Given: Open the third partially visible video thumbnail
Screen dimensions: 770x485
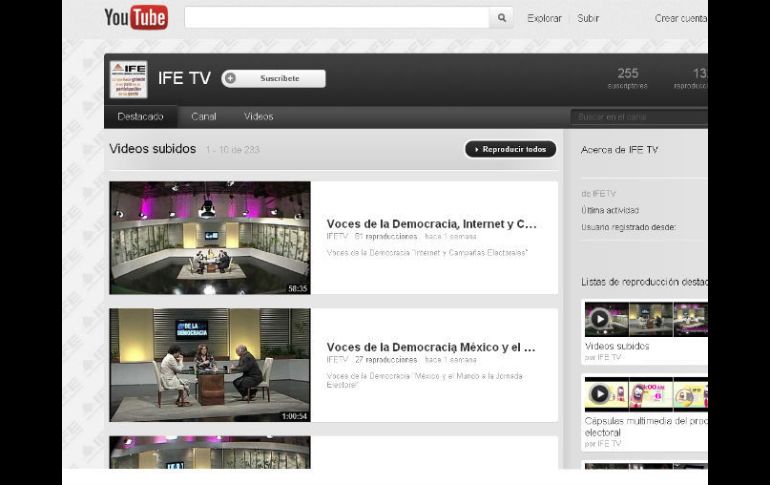Looking at the screenshot, I should (x=210, y=452).
